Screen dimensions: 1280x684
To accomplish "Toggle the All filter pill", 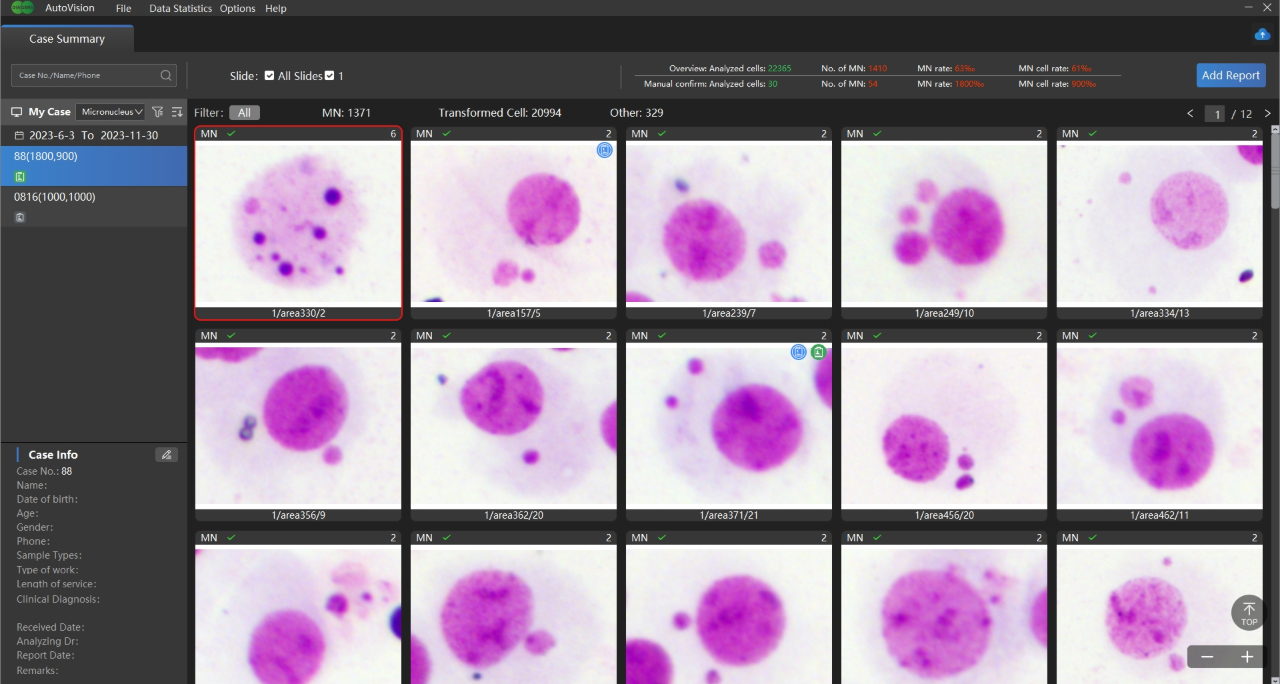I will 244,113.
